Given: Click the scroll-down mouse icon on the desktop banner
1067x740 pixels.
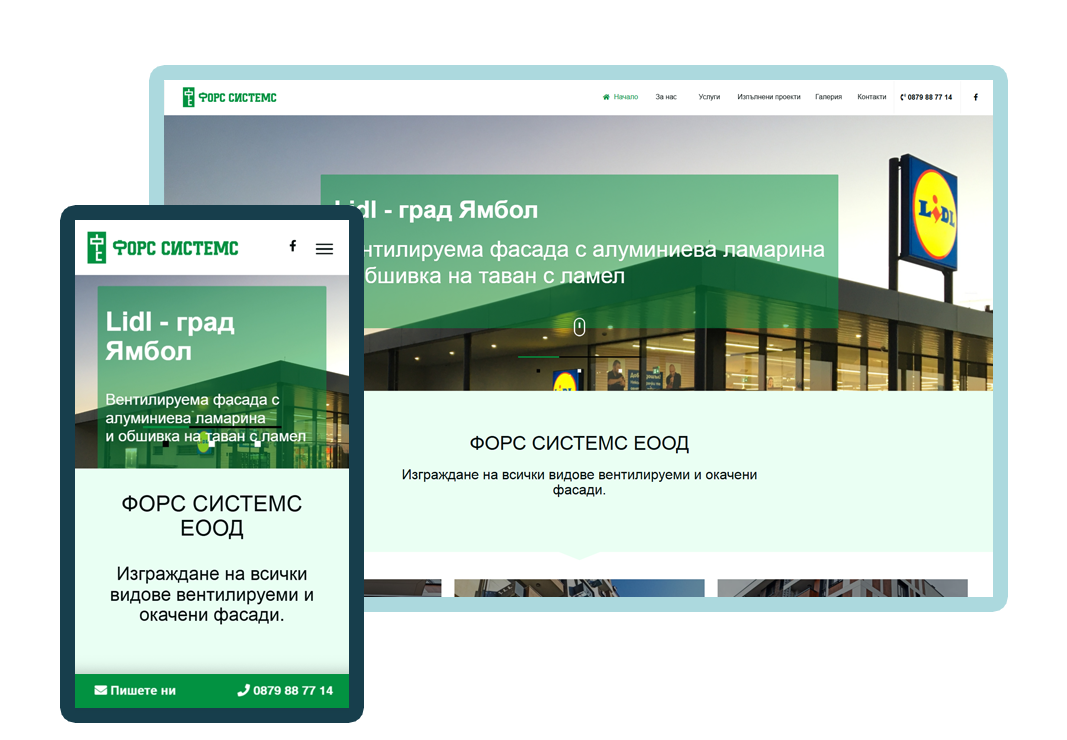Looking at the screenshot, I should point(579,327).
